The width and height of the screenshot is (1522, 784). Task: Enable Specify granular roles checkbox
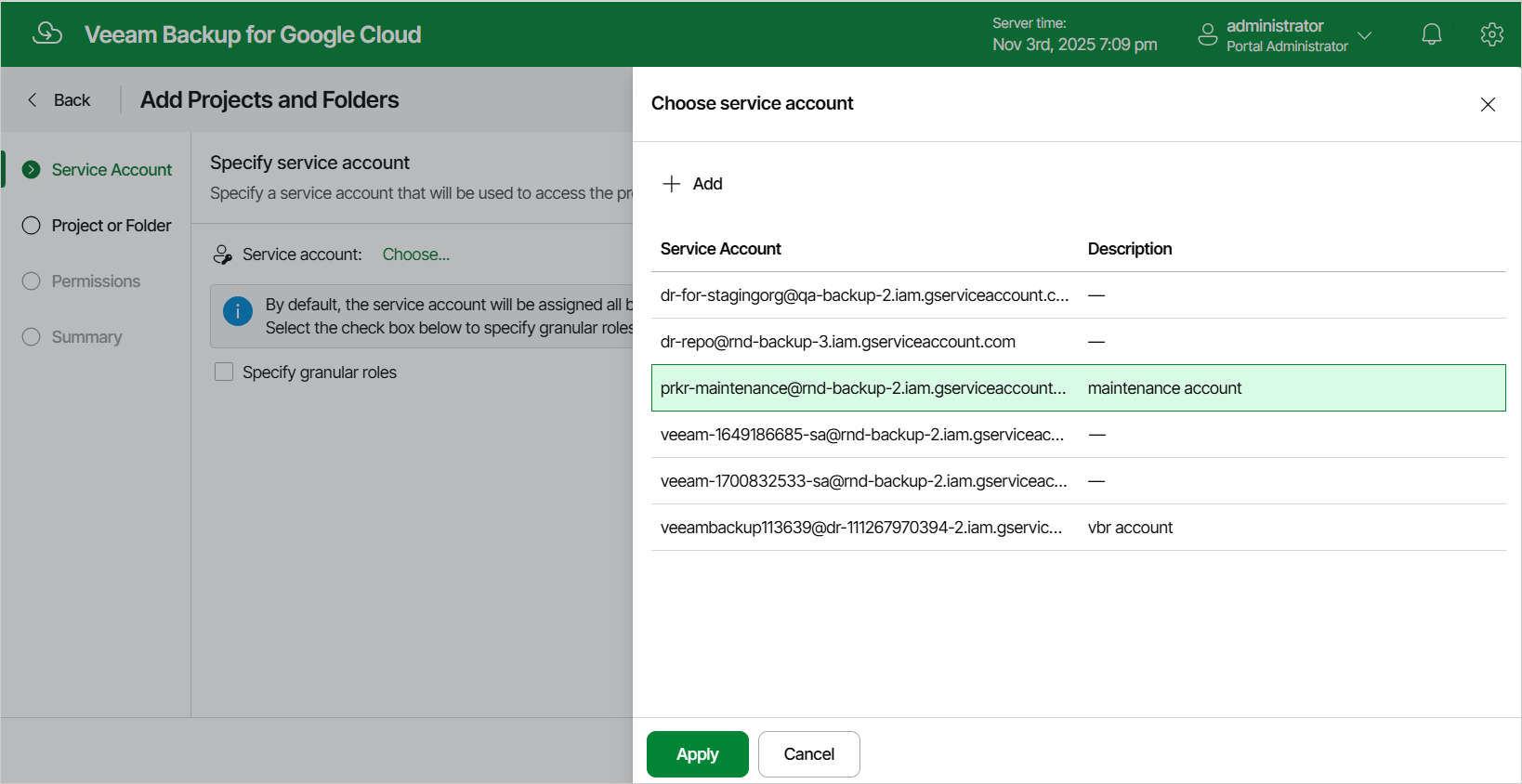point(224,372)
